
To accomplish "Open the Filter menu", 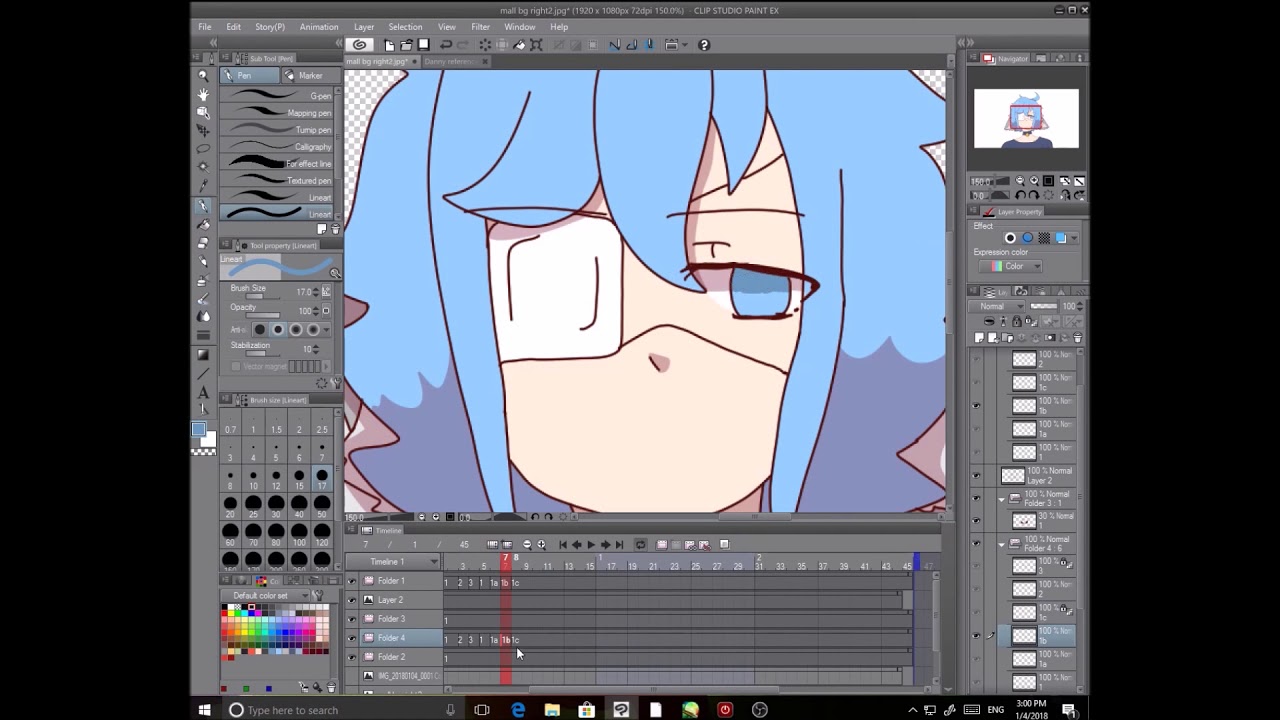I will pyautogui.click(x=480, y=27).
